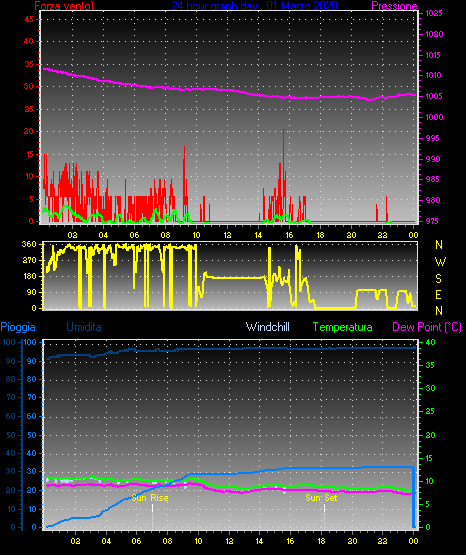Click the yellow 180 wind direction value

pos(29,276)
